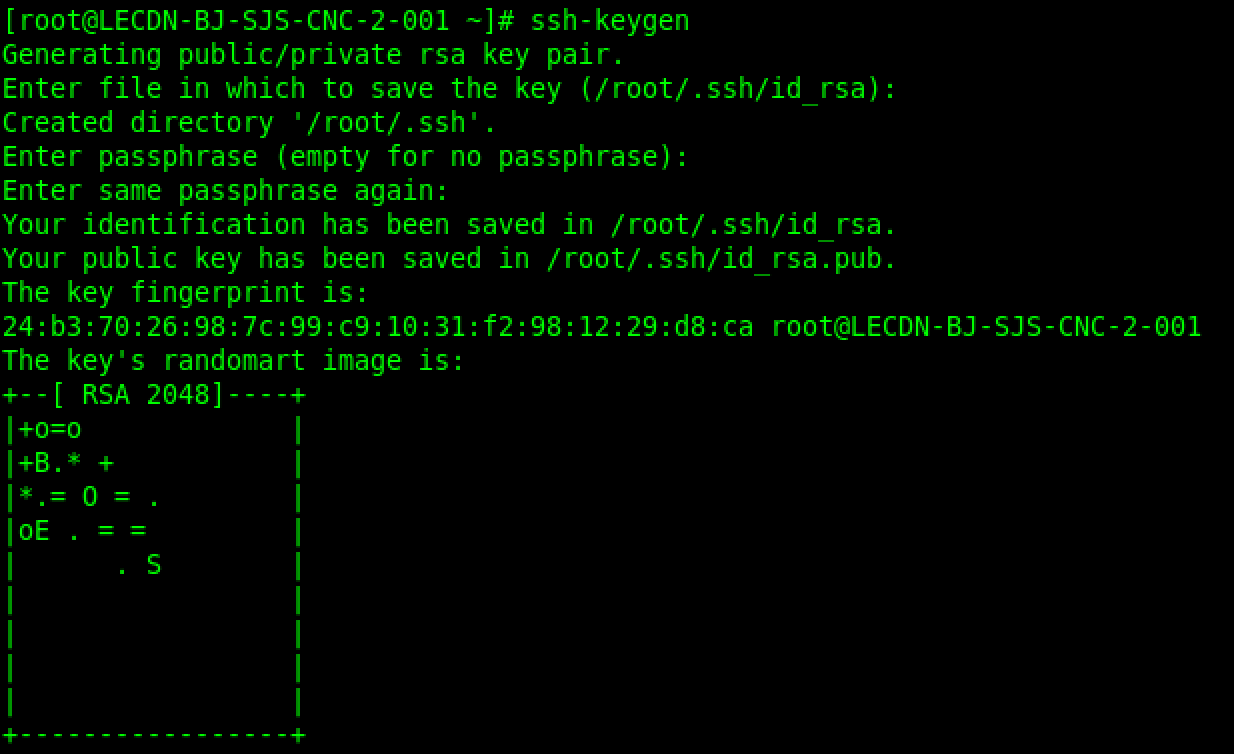1234x754 pixels.
Task: Click the "*.= O = ." randomart row
Action: coord(90,497)
